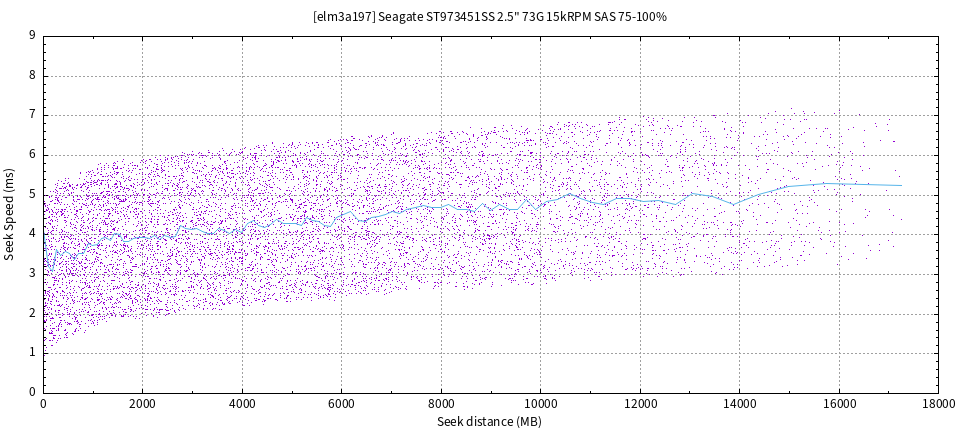Select the 8000 x-axis tick label
This screenshot has width=960, height=432.
(441, 404)
